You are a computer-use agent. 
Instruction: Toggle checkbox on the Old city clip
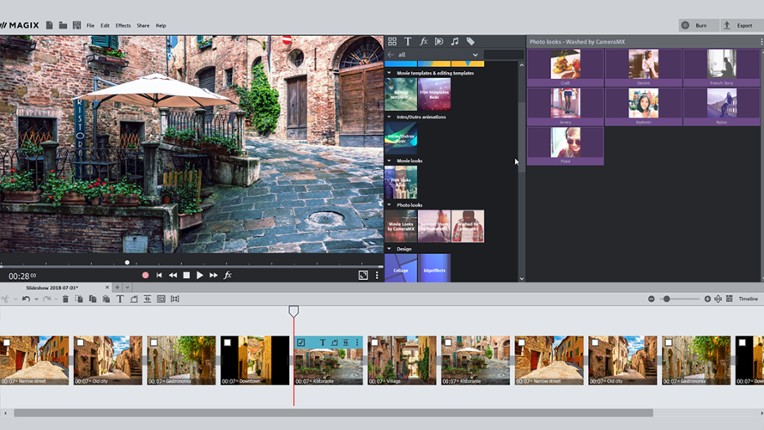point(80,343)
